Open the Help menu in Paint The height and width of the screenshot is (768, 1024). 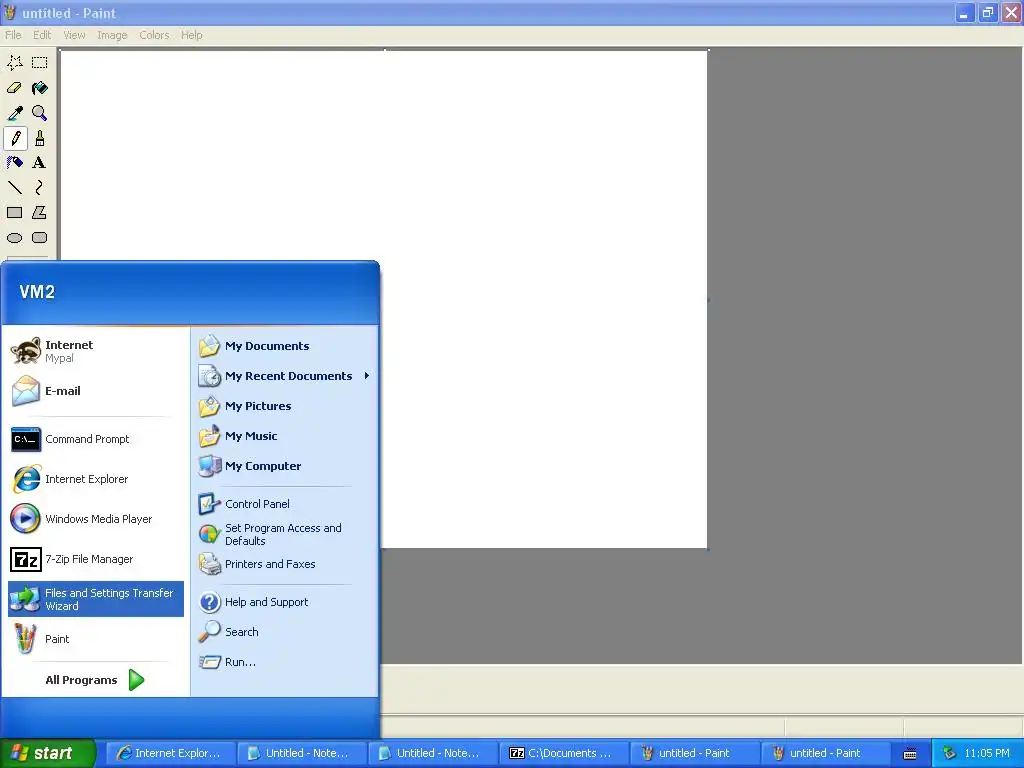point(191,35)
